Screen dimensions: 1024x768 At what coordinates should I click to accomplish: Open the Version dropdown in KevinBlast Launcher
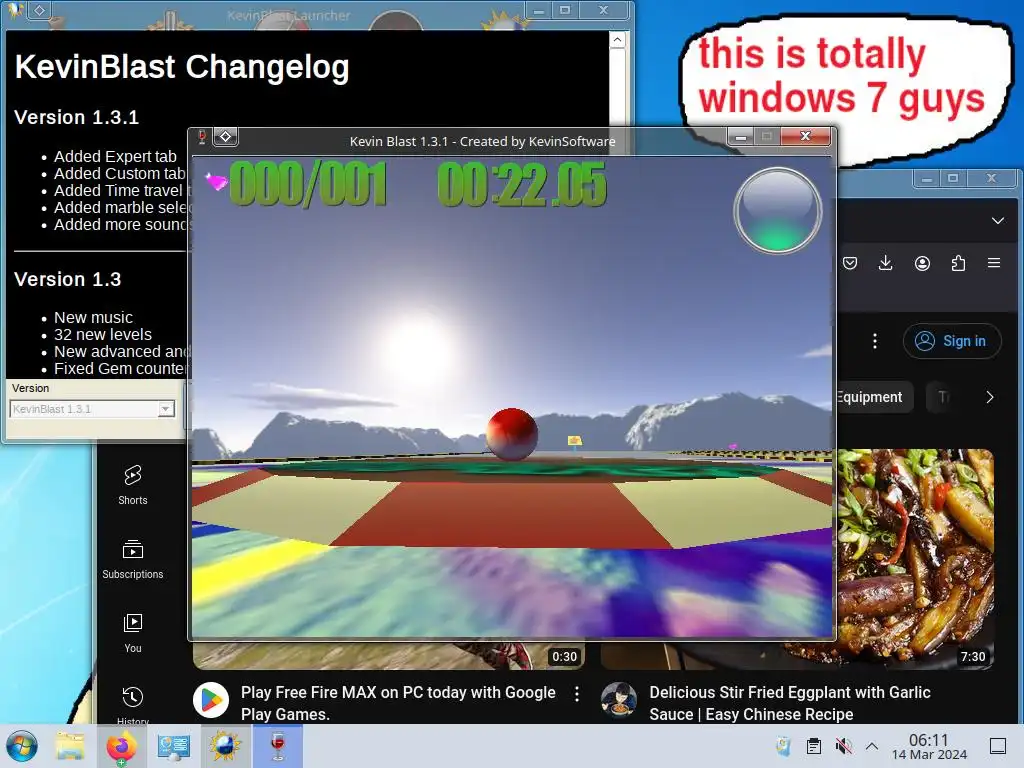pyautogui.click(x=93, y=409)
